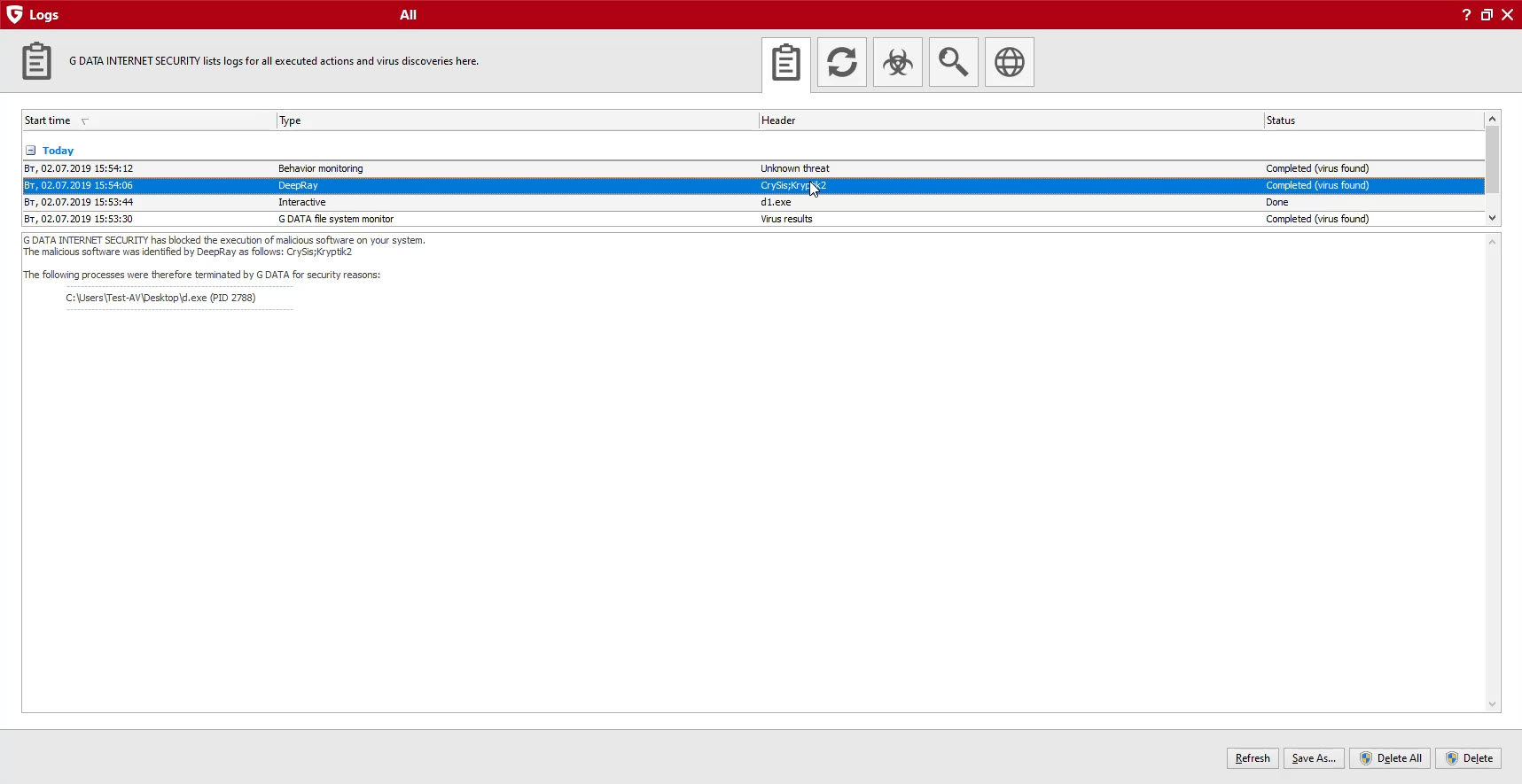
Task: Click the log list scroll down arrow
Action: tap(1493, 218)
